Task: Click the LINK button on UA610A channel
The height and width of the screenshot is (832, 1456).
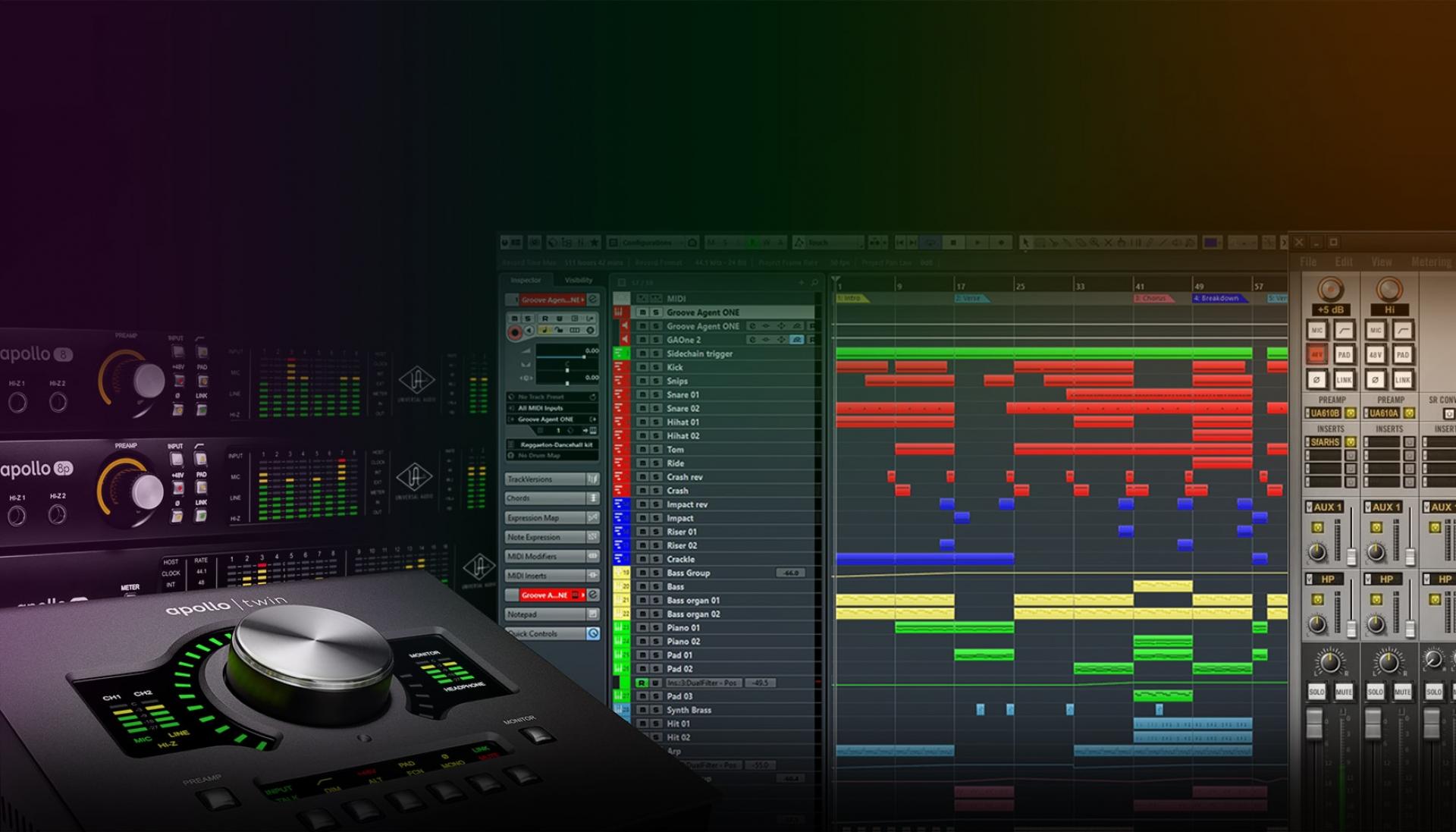Action: pyautogui.click(x=1402, y=379)
